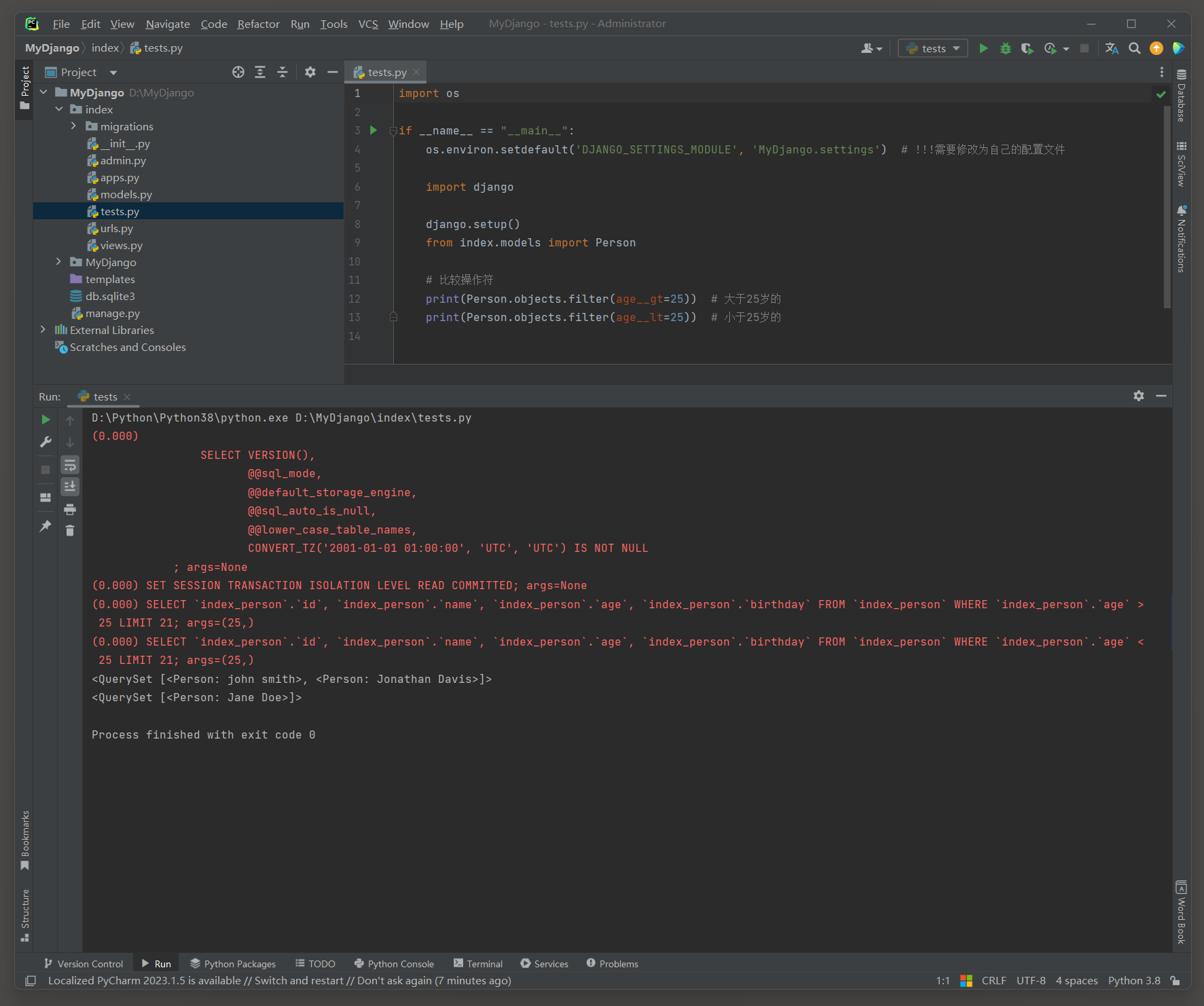The image size is (1204, 1006).
Task: Open the File menu
Action: click(x=61, y=24)
